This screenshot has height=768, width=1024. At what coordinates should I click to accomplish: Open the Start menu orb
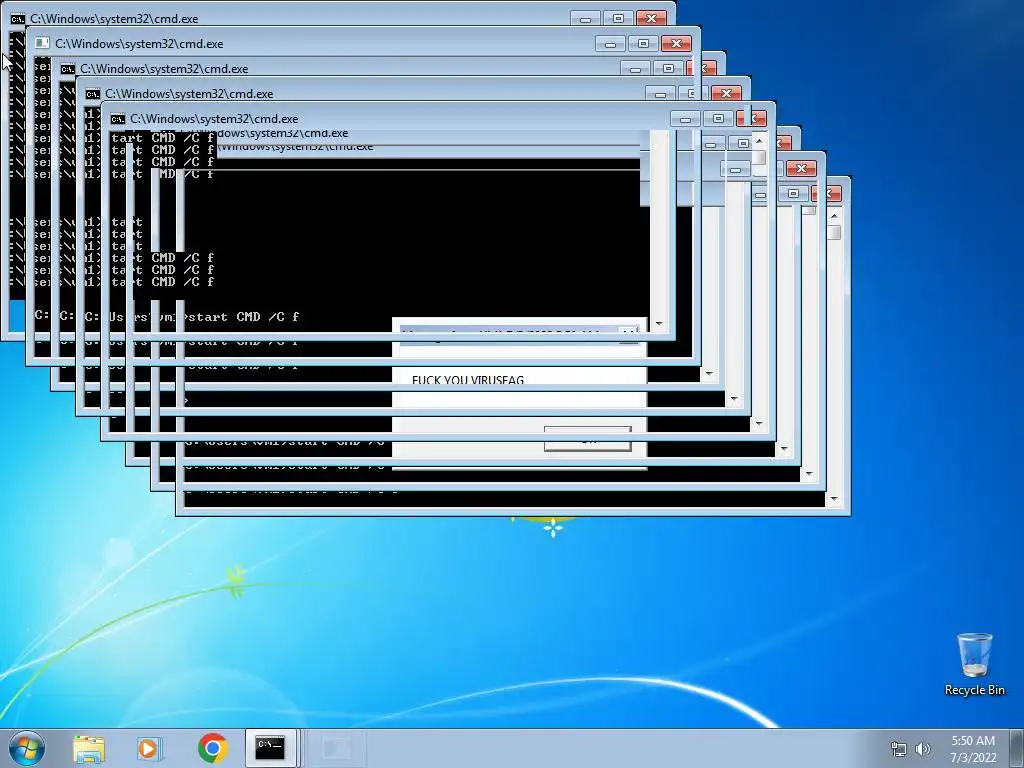pos(26,748)
